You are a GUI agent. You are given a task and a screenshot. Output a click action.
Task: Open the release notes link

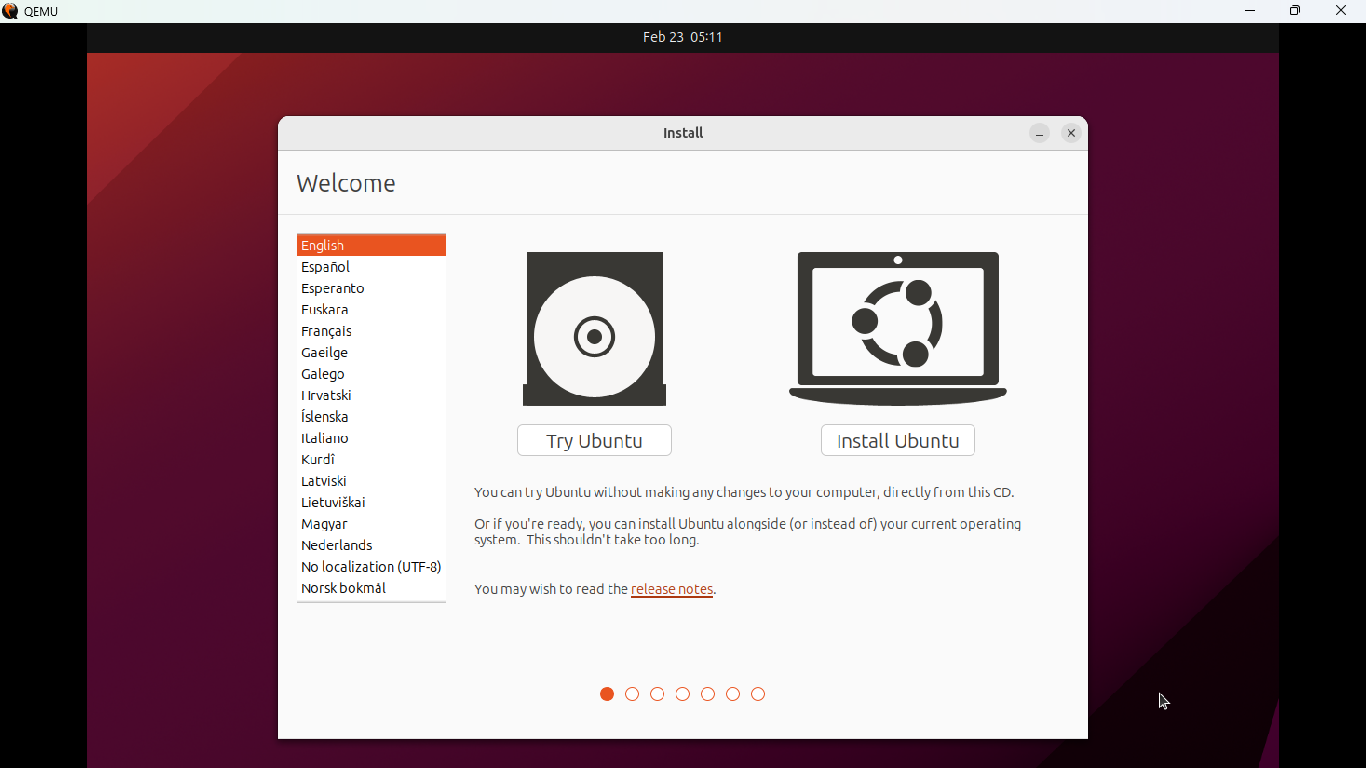[x=672, y=589]
